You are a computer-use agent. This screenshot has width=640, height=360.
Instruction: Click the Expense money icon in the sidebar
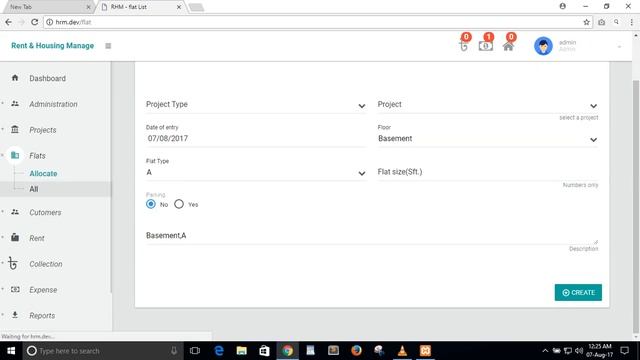point(15,289)
